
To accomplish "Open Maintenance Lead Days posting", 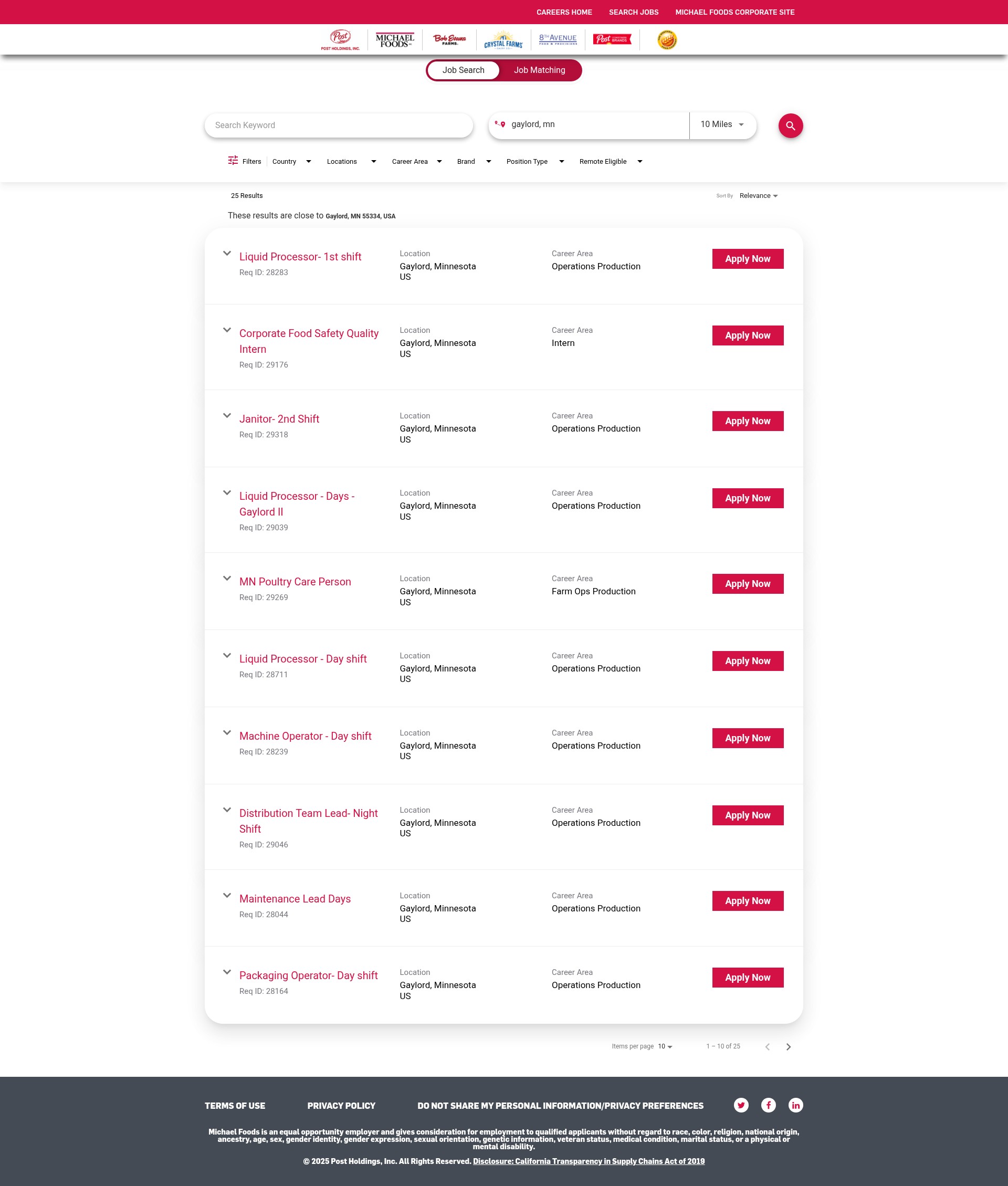I will [x=295, y=899].
